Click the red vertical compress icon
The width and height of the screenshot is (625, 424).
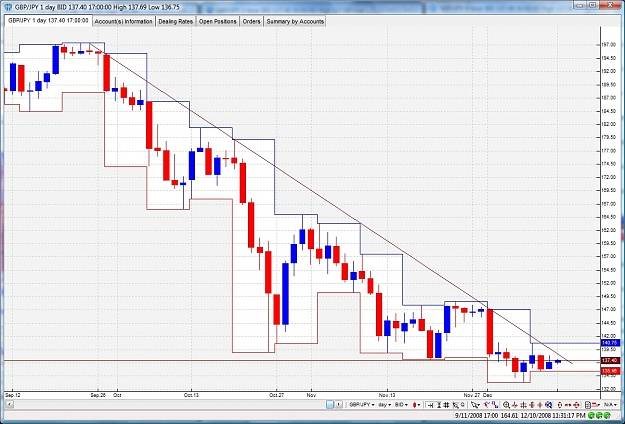coord(540,405)
